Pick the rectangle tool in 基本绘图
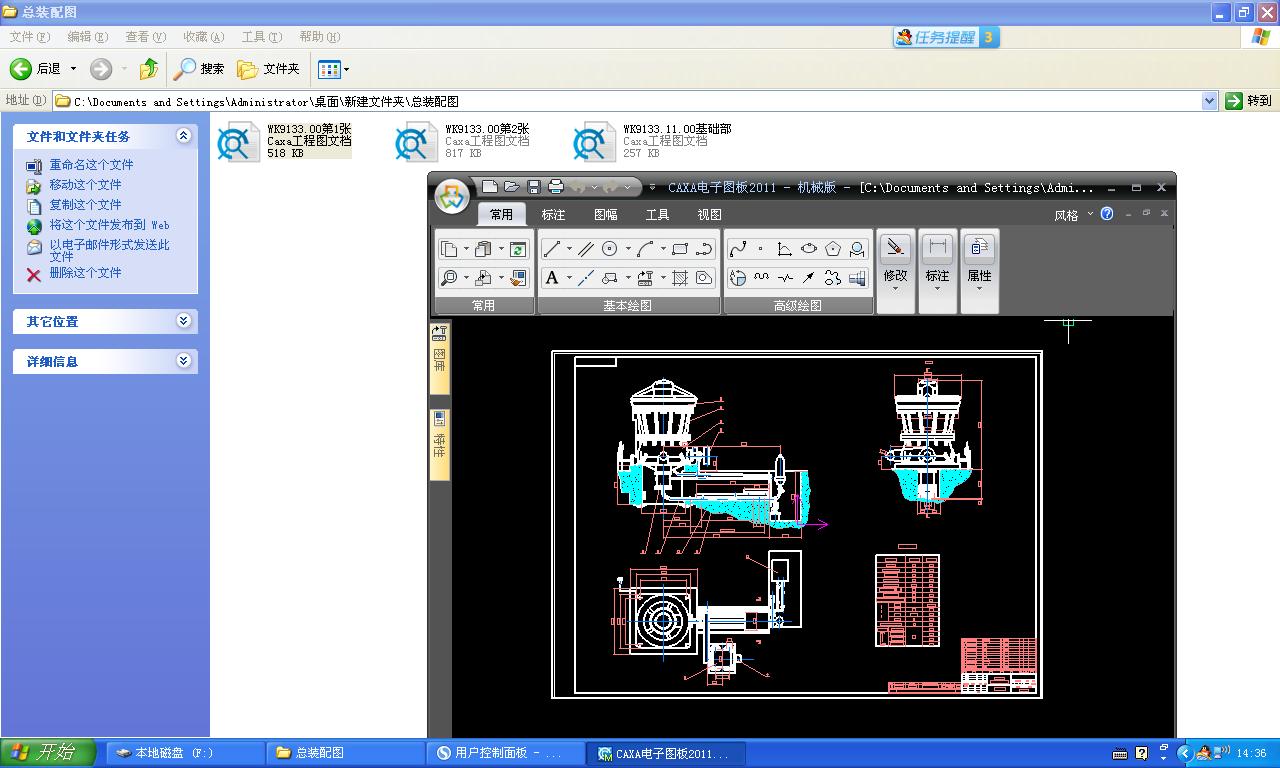The height and width of the screenshot is (768, 1280). click(x=680, y=249)
